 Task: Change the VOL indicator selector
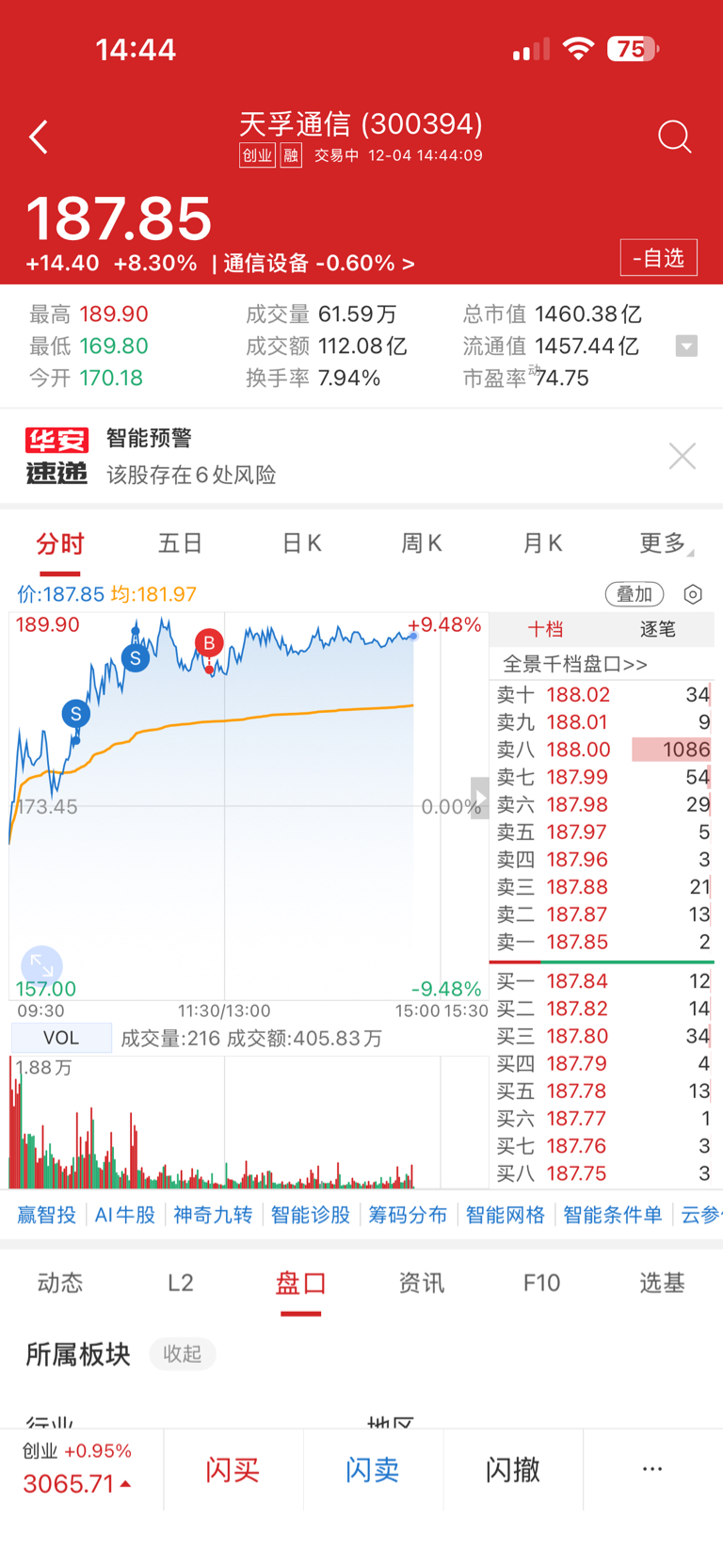click(61, 1038)
